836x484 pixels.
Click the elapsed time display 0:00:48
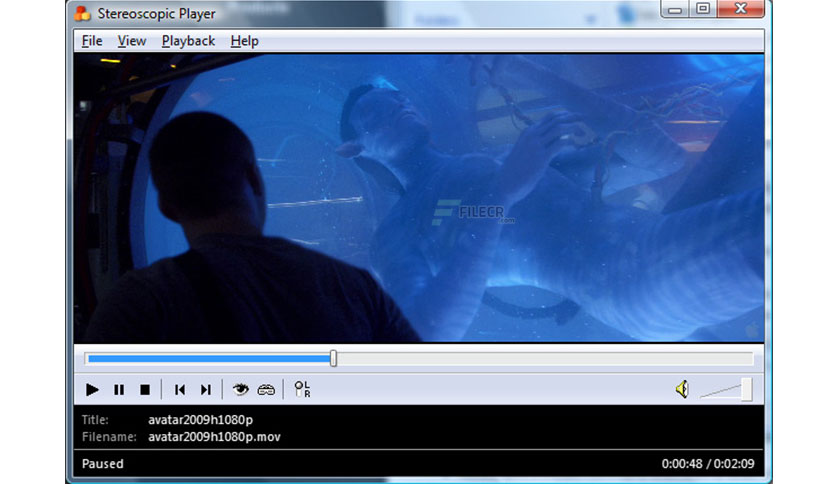click(682, 464)
